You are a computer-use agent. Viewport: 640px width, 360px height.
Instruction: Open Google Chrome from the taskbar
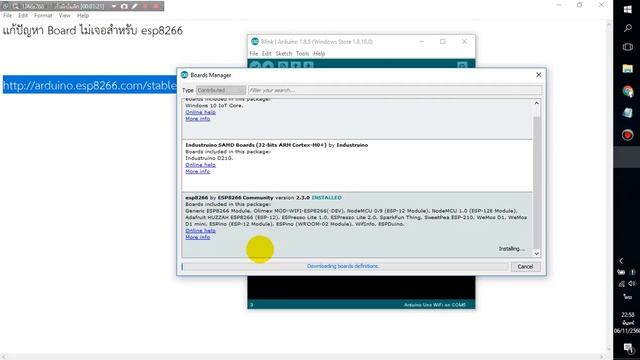coord(628,91)
